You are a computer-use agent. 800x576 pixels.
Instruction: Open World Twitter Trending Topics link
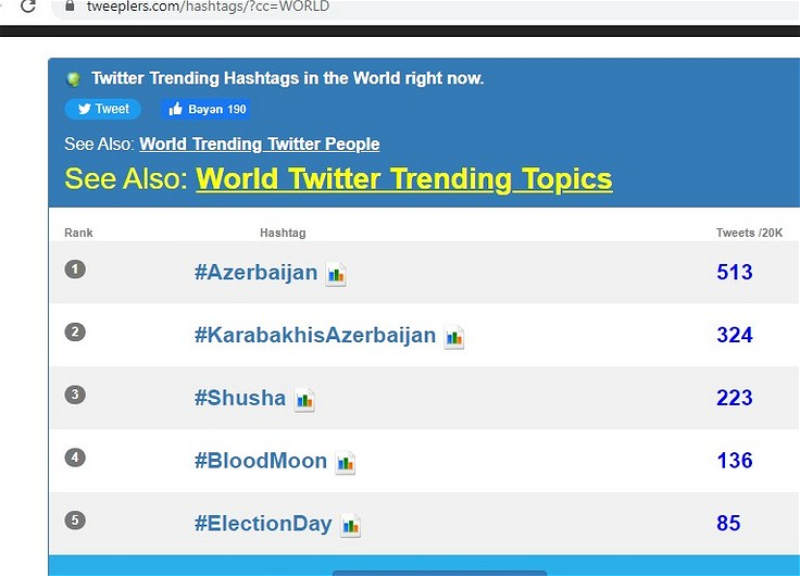coord(404,180)
